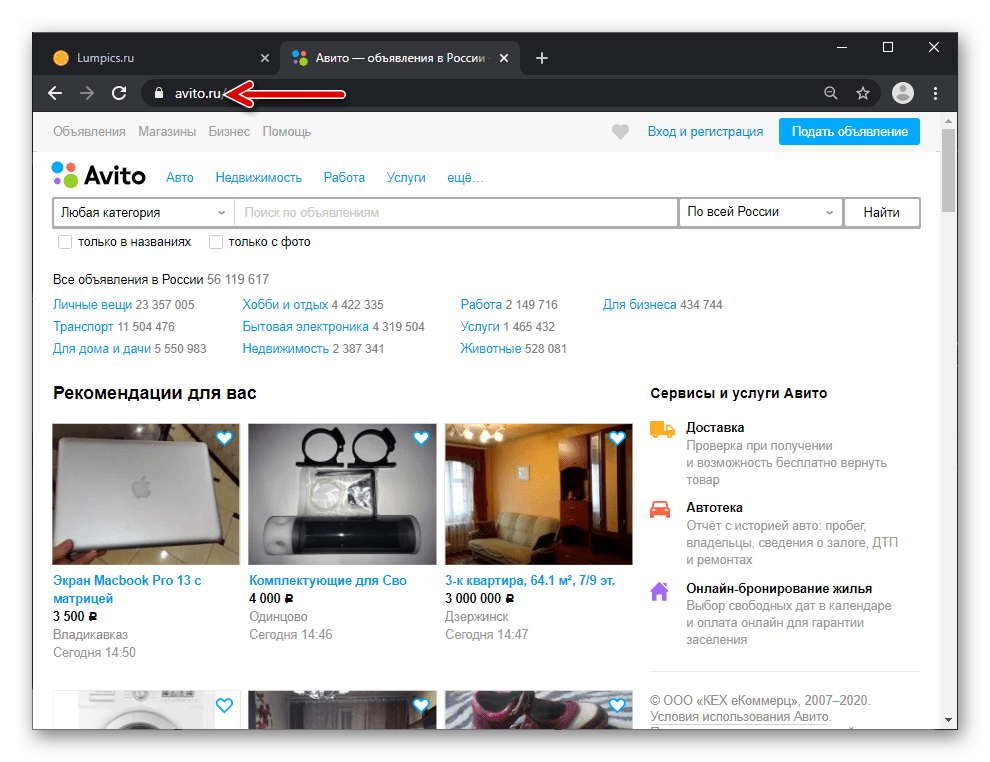This screenshot has height=762, width=990.
Task: Open Экран Macbook Pro 13 с матрицей listing title
Action: coord(128,589)
